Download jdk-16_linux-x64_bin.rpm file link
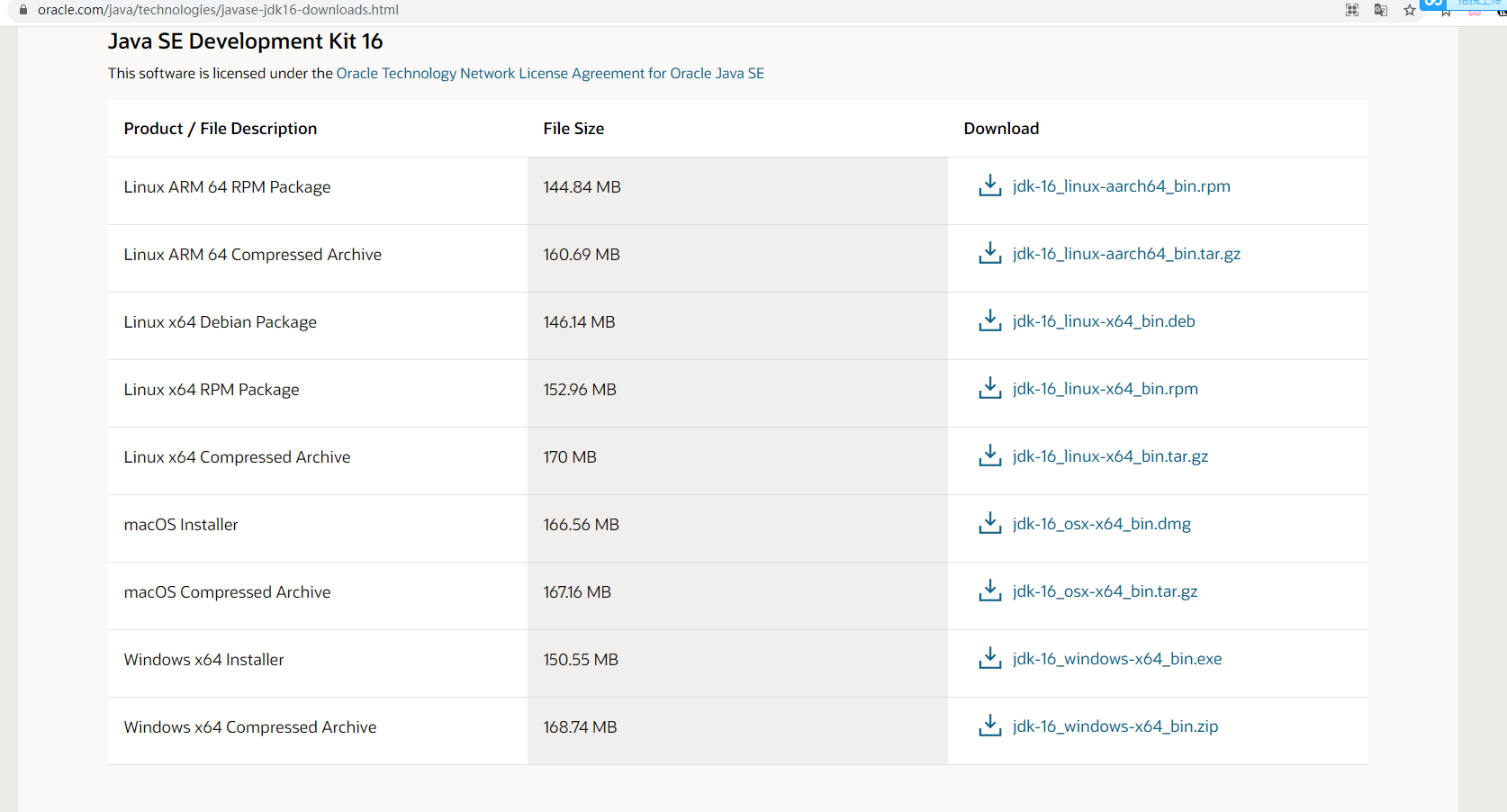This screenshot has height=812, width=1507. click(1105, 389)
